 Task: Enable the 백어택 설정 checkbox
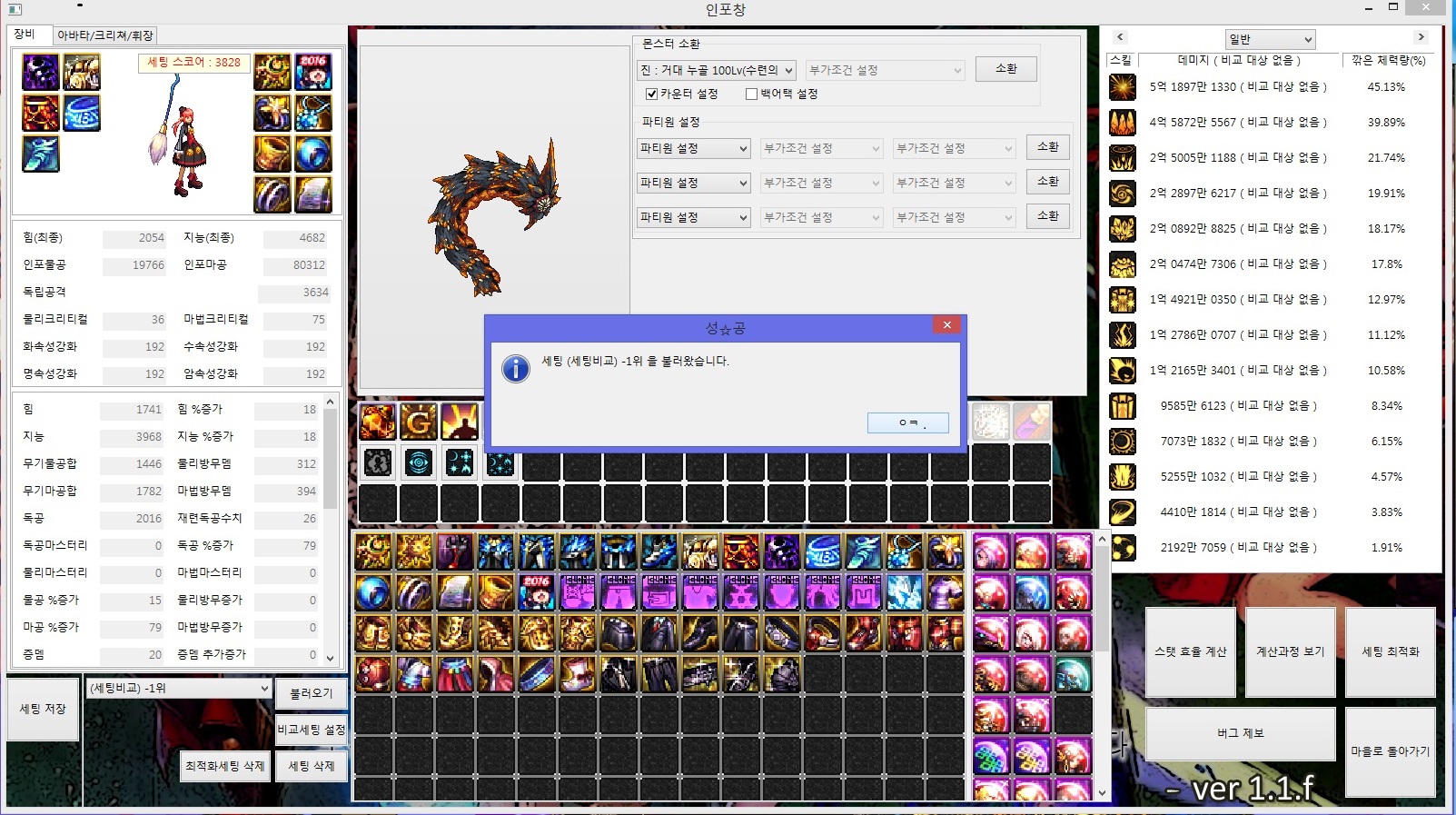coord(751,94)
